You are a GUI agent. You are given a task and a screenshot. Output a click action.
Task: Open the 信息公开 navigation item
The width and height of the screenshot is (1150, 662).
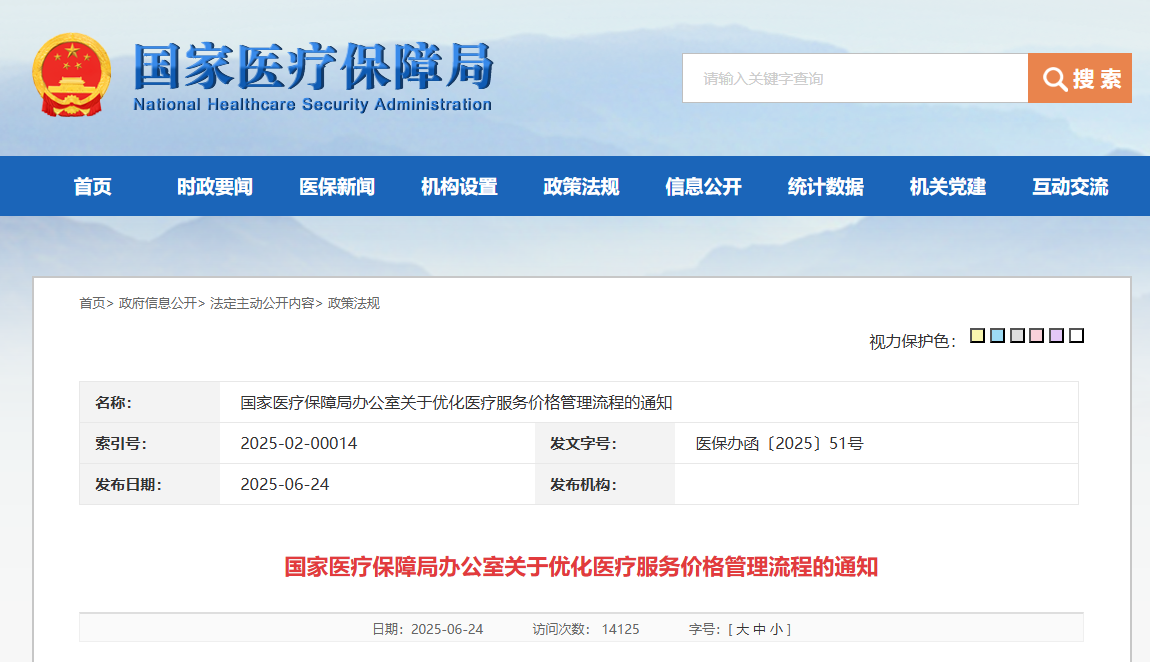703,187
